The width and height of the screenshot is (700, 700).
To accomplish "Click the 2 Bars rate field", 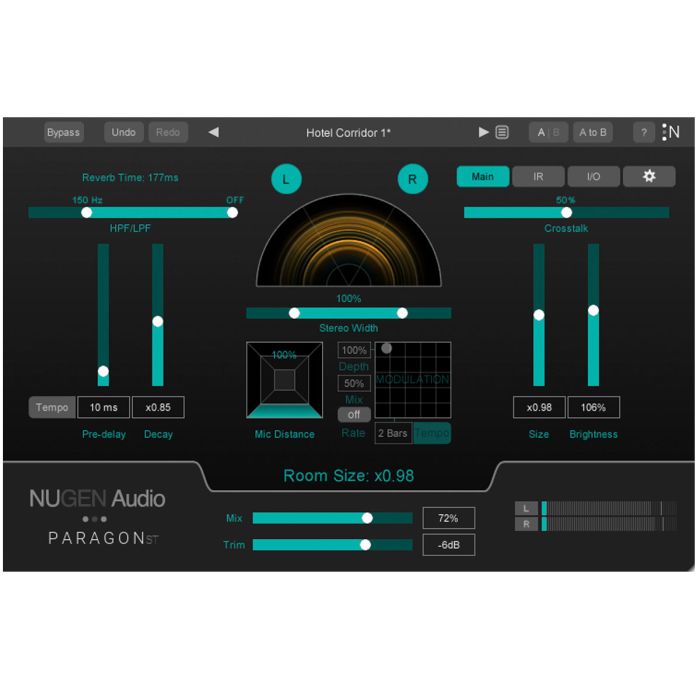I will [393, 433].
